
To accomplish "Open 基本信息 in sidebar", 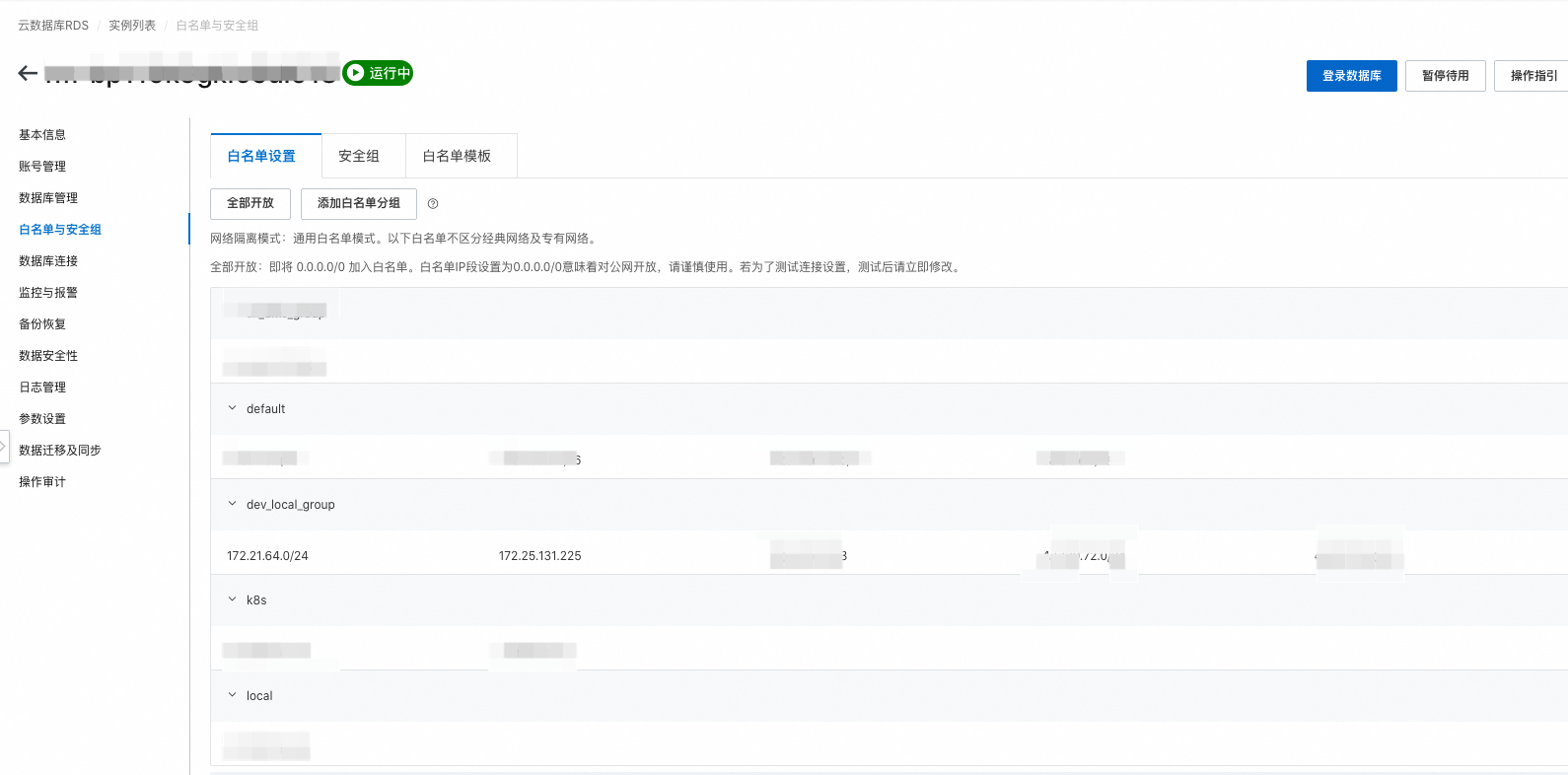I will click(42, 135).
